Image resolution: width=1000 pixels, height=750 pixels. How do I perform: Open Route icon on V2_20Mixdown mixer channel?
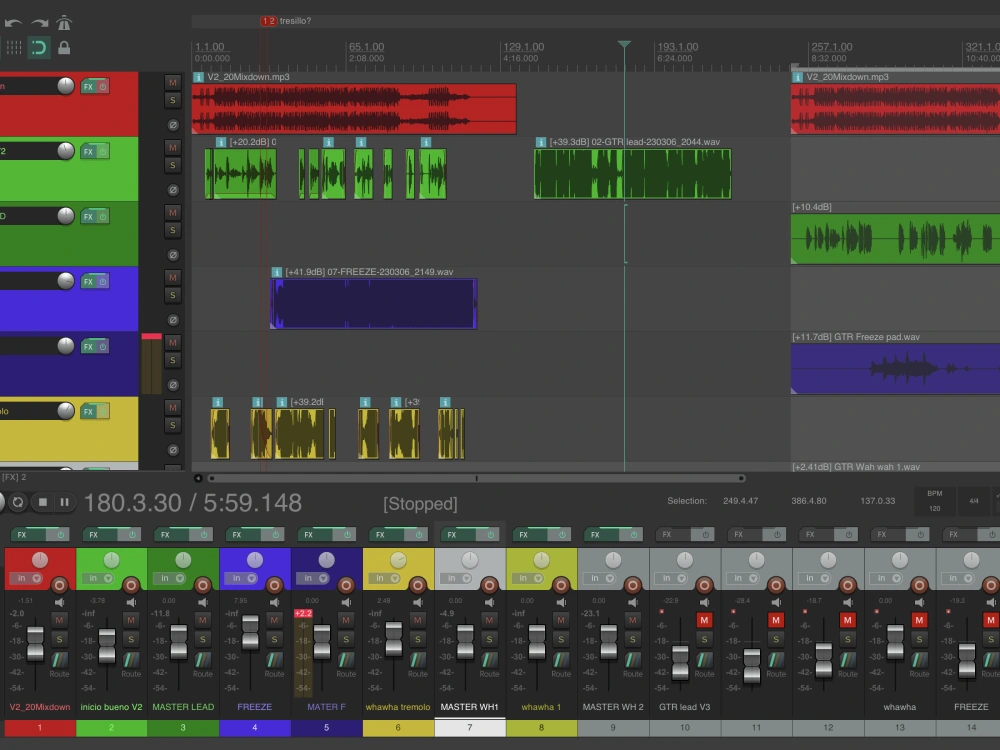[59, 660]
